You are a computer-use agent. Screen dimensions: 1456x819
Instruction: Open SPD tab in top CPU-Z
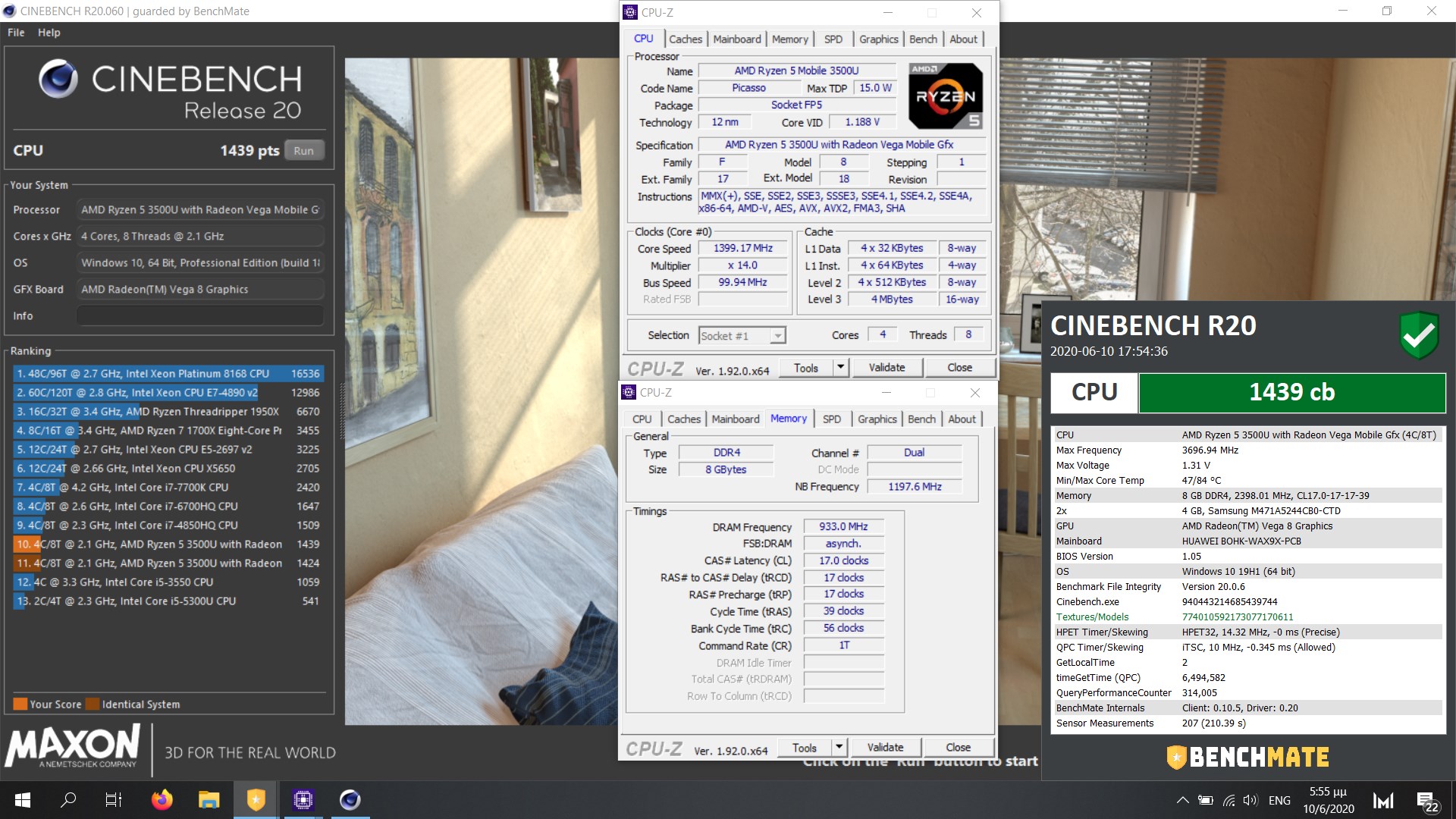click(833, 39)
